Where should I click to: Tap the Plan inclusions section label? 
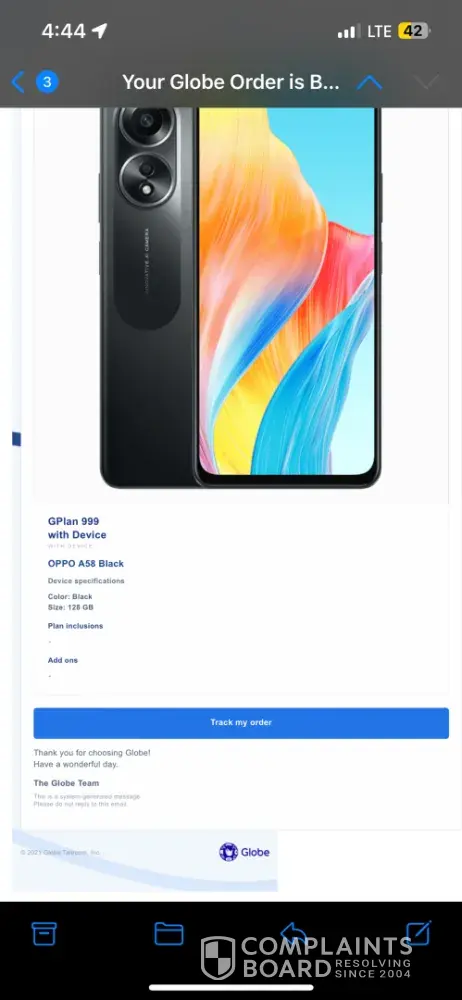(75, 626)
